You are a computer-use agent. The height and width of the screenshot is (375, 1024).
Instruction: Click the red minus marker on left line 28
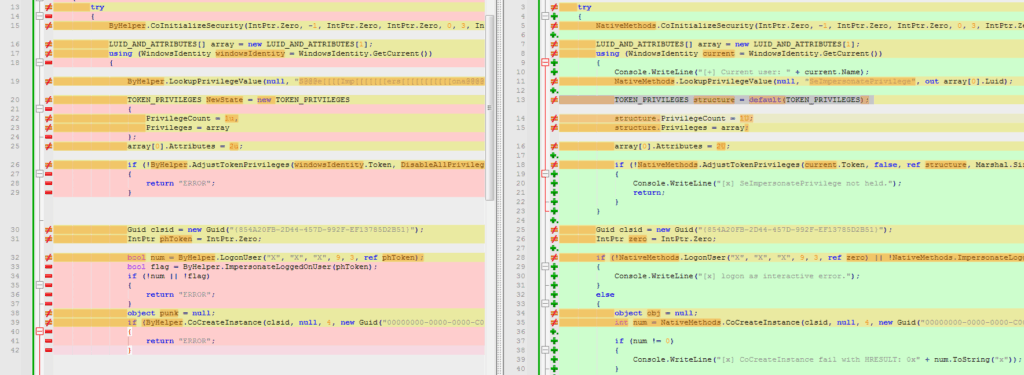click(48, 184)
